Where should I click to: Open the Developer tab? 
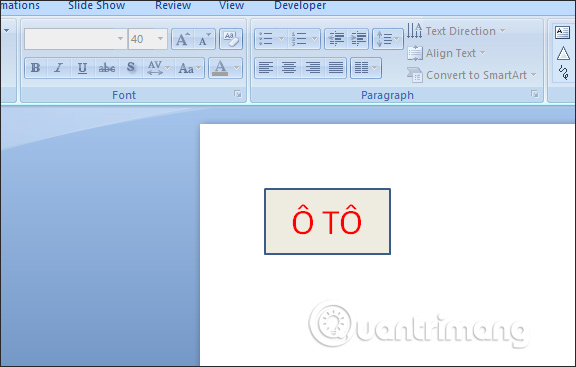pyautogui.click(x=300, y=6)
